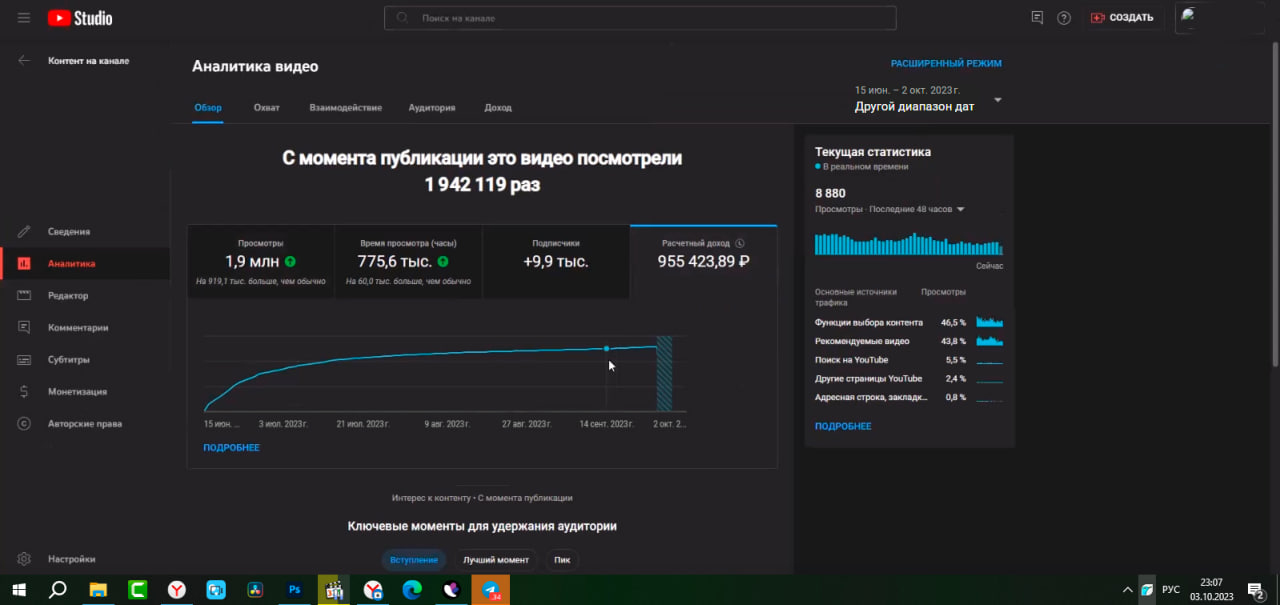Open the hamburger menu in YouTube Studio
Image resolution: width=1280 pixels, height=605 pixels.
[24, 18]
